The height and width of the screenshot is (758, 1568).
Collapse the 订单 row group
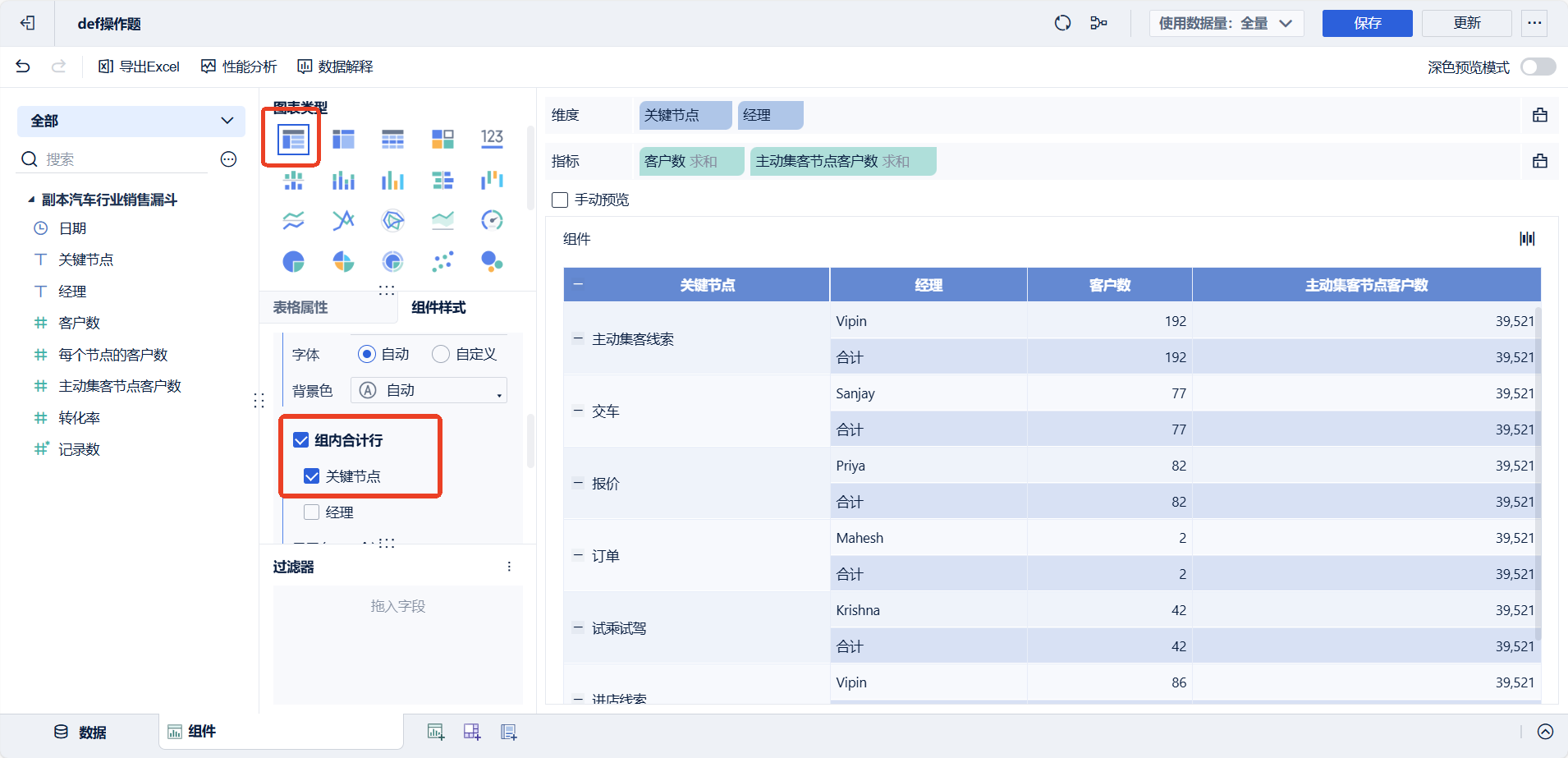[578, 555]
